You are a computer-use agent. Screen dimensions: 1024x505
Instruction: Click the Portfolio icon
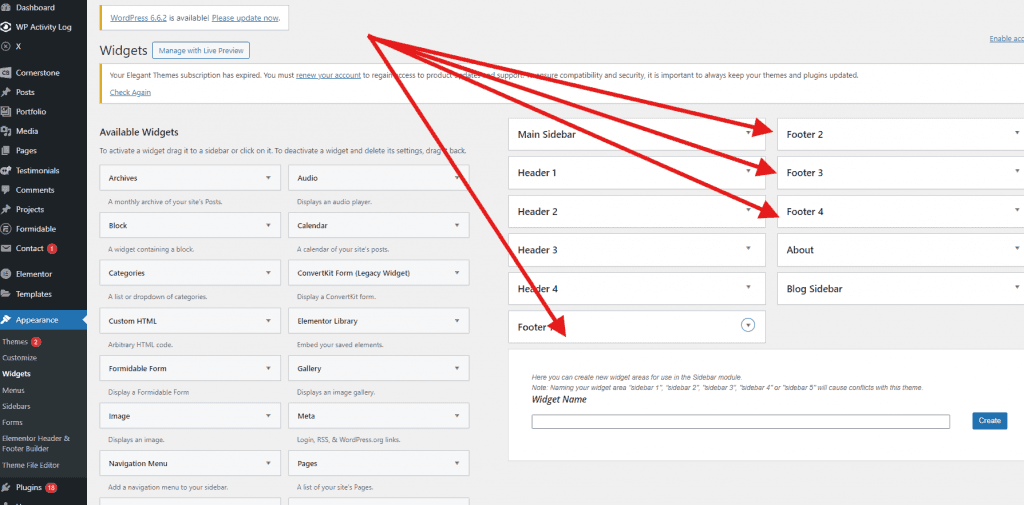coord(6,112)
